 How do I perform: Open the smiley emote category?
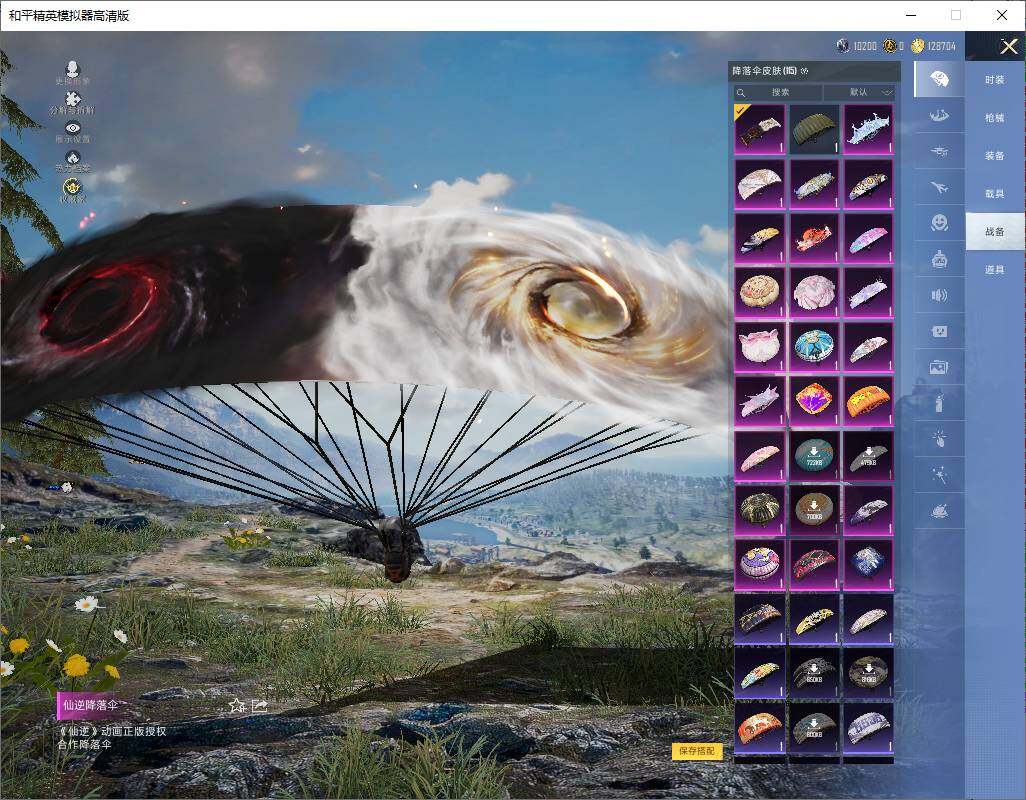(940, 223)
